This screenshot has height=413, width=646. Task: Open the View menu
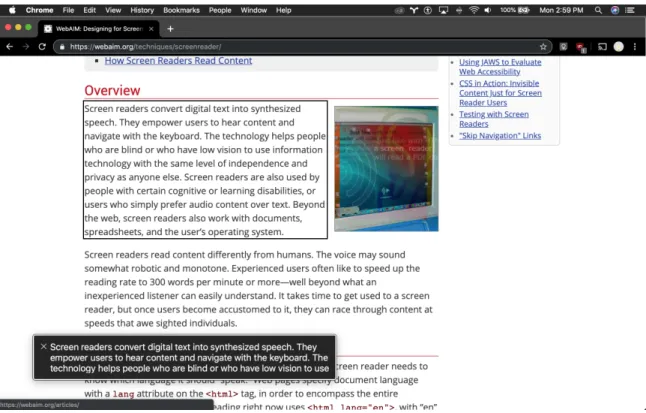[x=113, y=10]
